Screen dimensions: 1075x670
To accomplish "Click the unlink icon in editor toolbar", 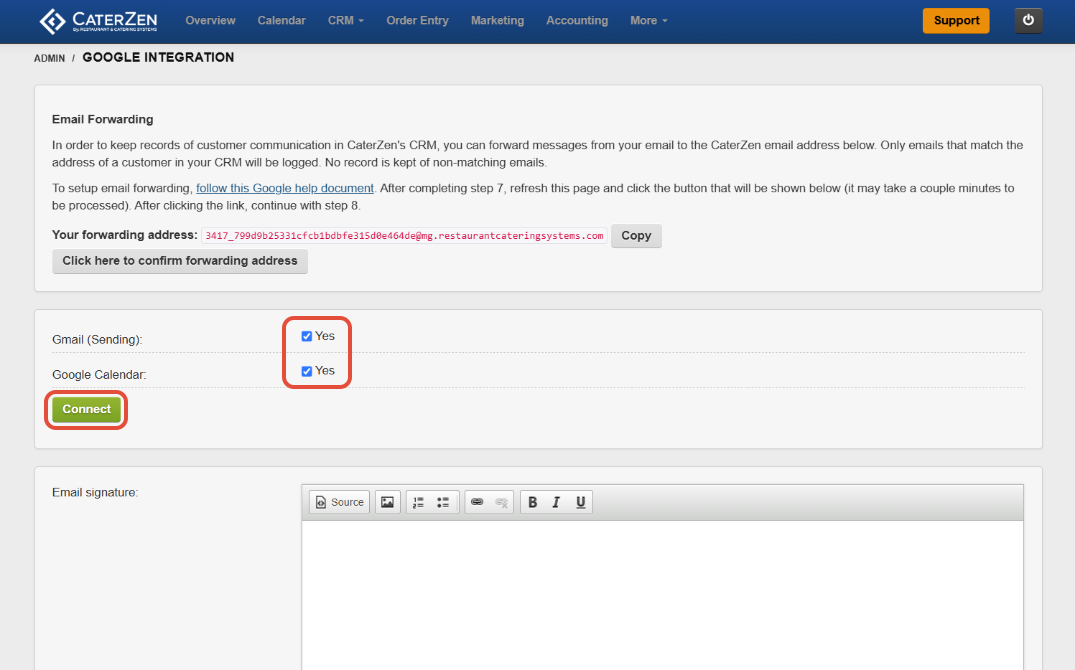I will tap(501, 502).
